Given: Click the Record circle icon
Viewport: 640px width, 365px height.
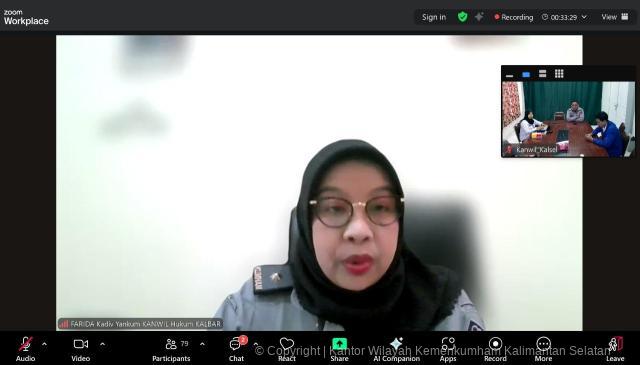Looking at the screenshot, I should click(496, 344).
